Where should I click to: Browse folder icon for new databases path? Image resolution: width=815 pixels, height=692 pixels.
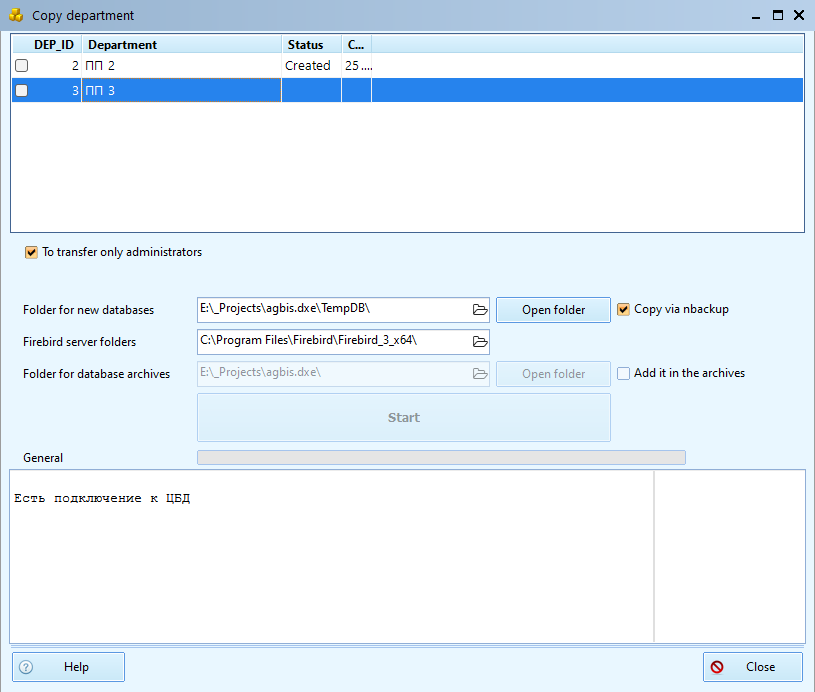click(479, 310)
